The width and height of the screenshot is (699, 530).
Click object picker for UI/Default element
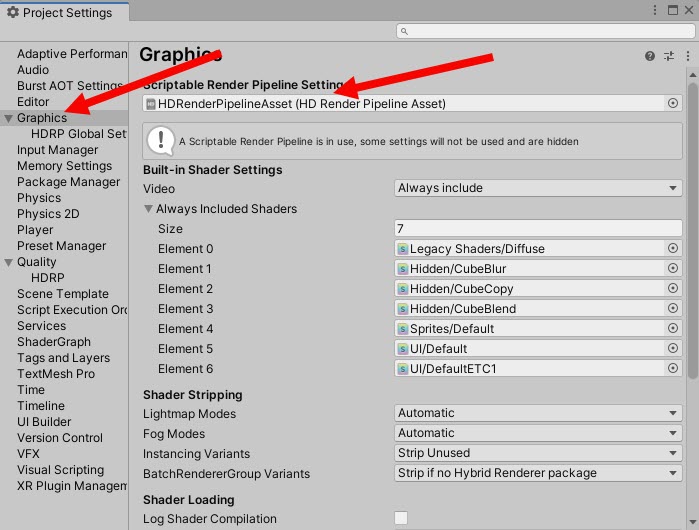pyautogui.click(x=673, y=348)
